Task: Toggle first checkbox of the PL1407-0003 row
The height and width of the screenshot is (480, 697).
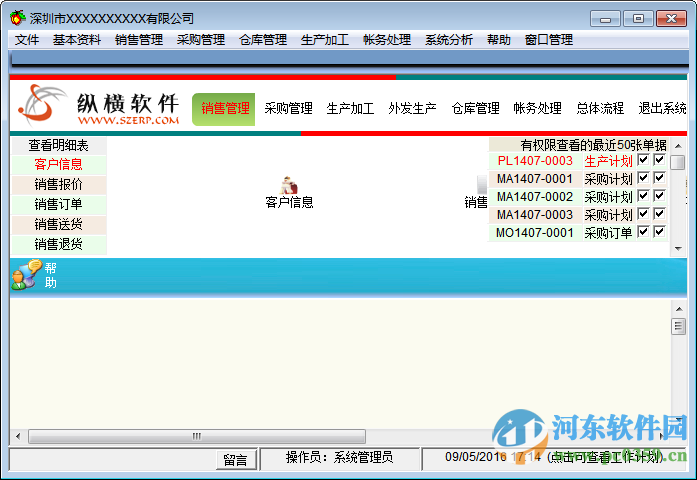Action: [x=643, y=160]
